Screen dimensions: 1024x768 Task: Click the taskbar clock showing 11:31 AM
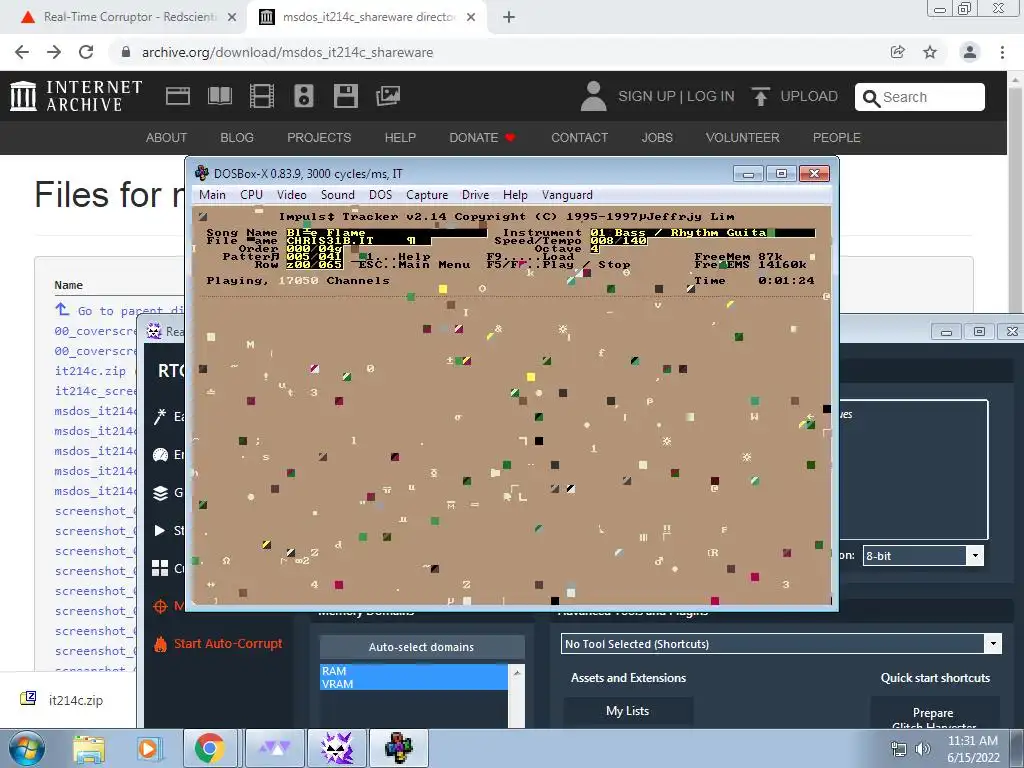tap(972, 748)
